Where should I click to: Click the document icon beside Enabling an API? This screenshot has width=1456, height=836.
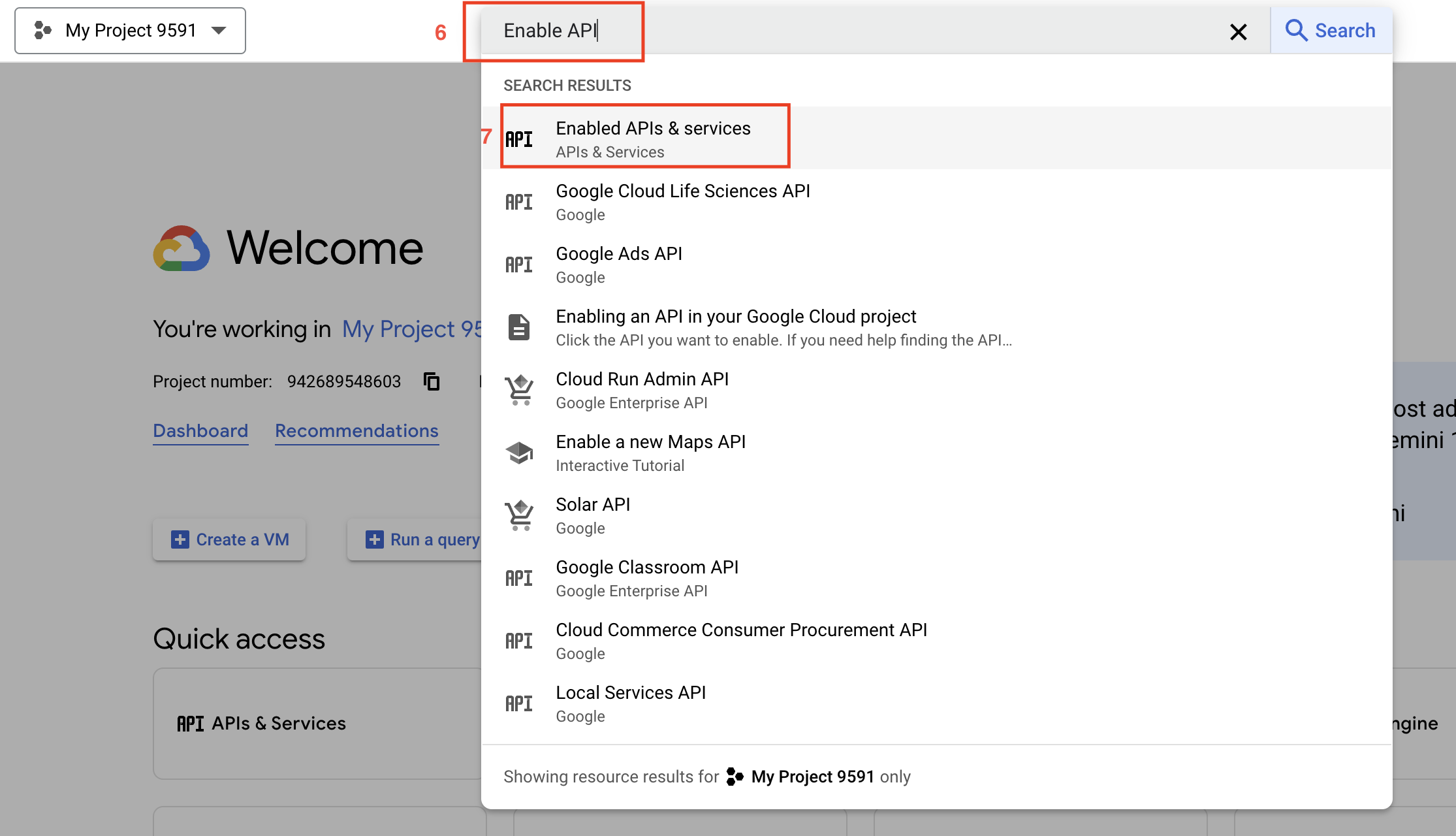click(x=519, y=327)
